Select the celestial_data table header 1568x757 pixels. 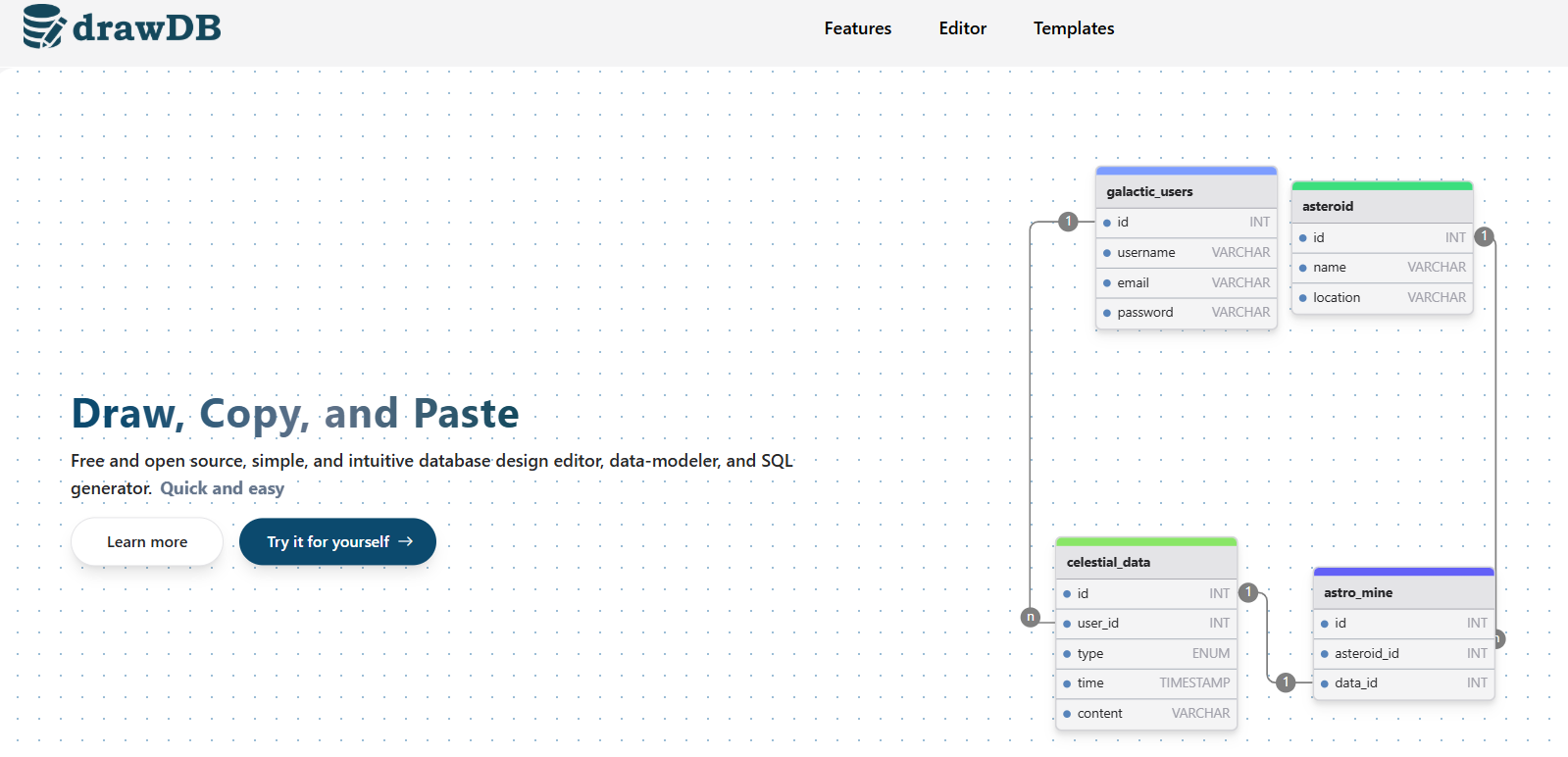pyautogui.click(x=1146, y=562)
